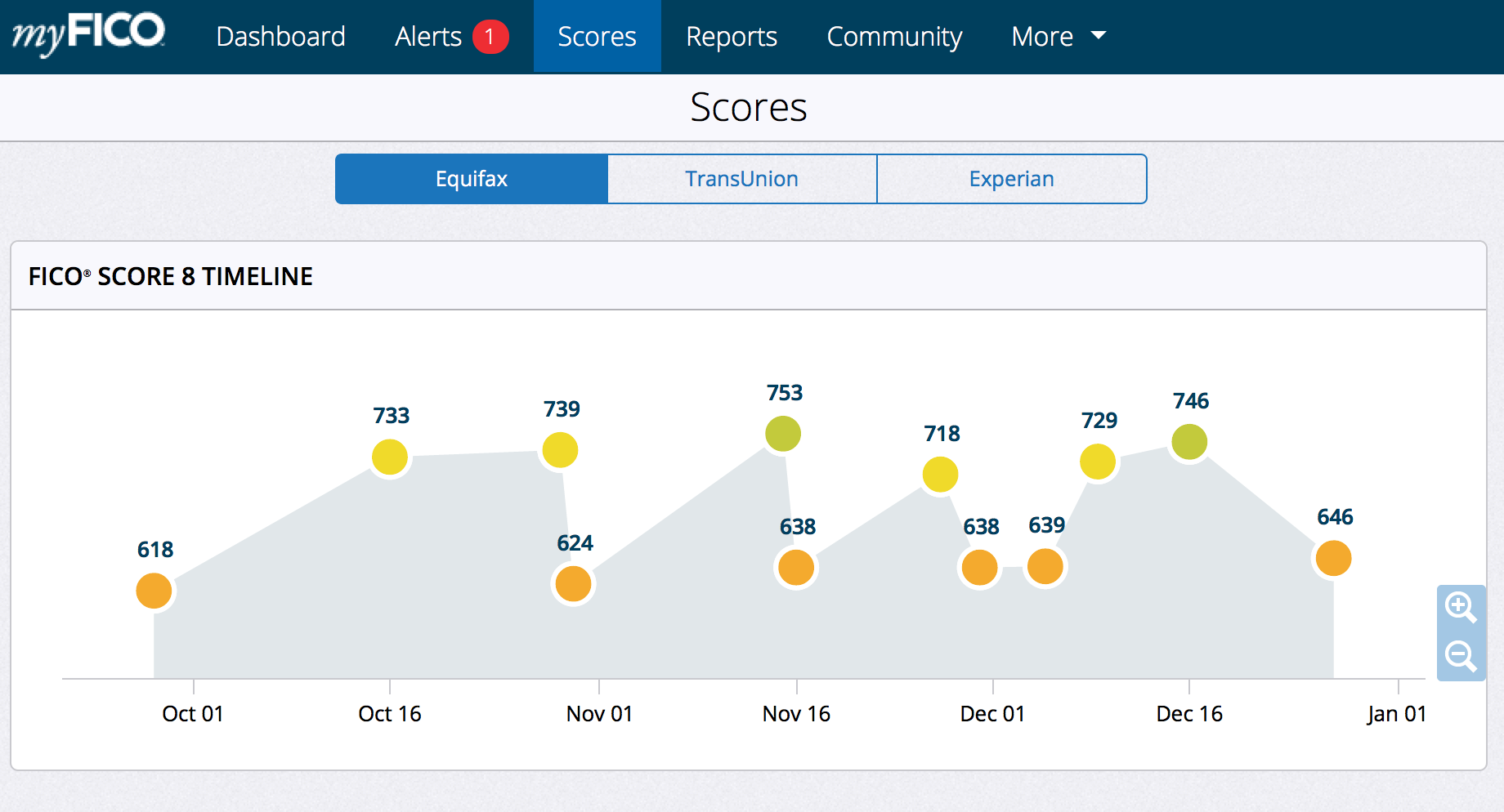Select the 638 point near Dec 01
The height and width of the screenshot is (812, 1504).
[979, 568]
